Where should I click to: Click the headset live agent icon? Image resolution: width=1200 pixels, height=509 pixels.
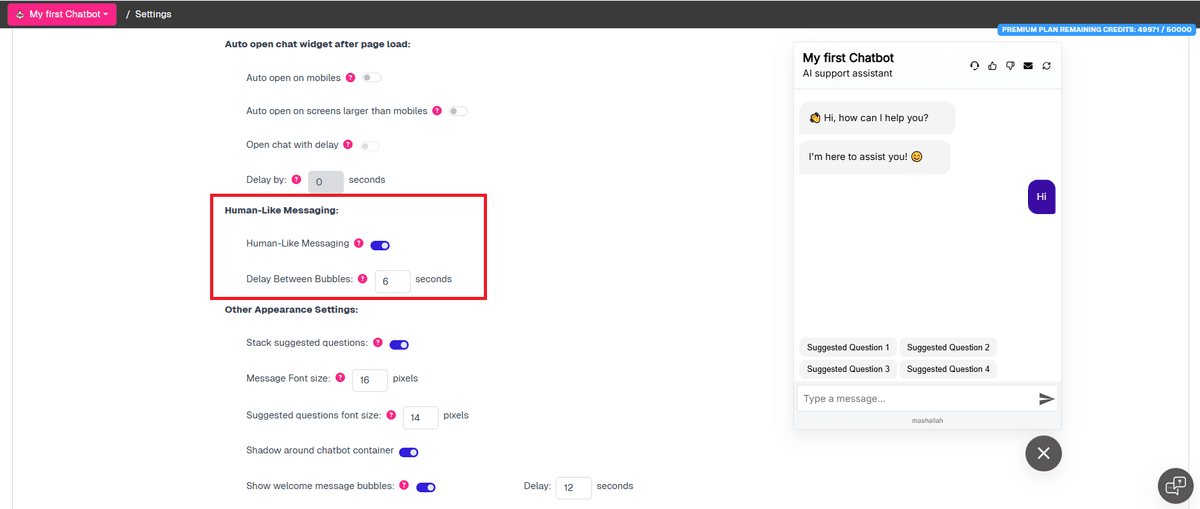[975, 66]
